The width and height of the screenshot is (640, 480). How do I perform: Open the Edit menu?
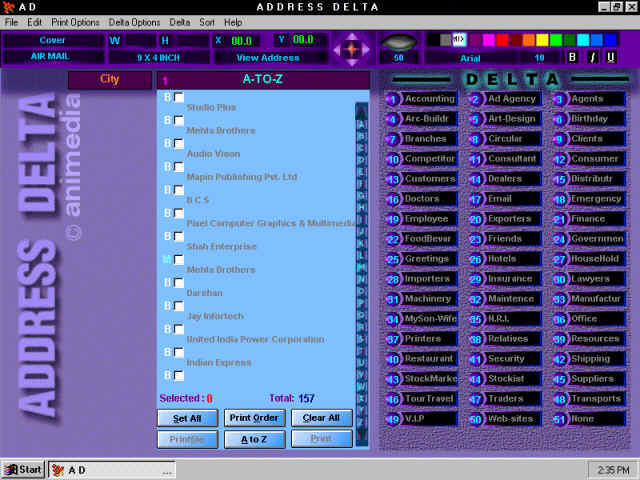(35, 22)
